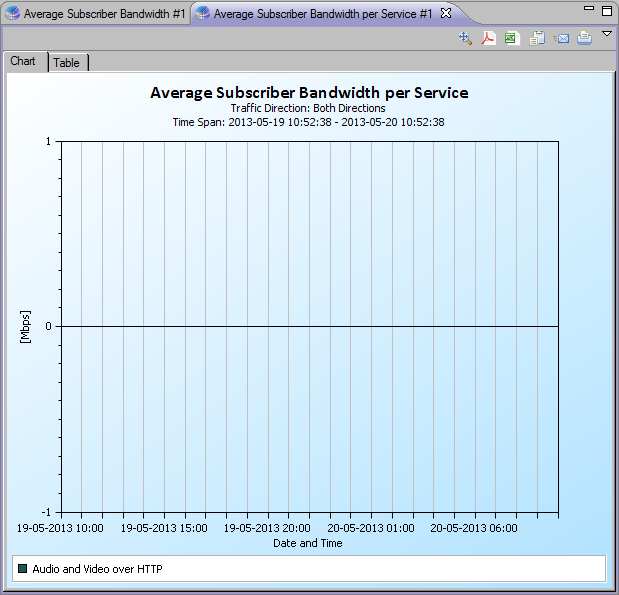Activate the magnifier zoom chart tool
This screenshot has height=595, width=619.
point(465,38)
